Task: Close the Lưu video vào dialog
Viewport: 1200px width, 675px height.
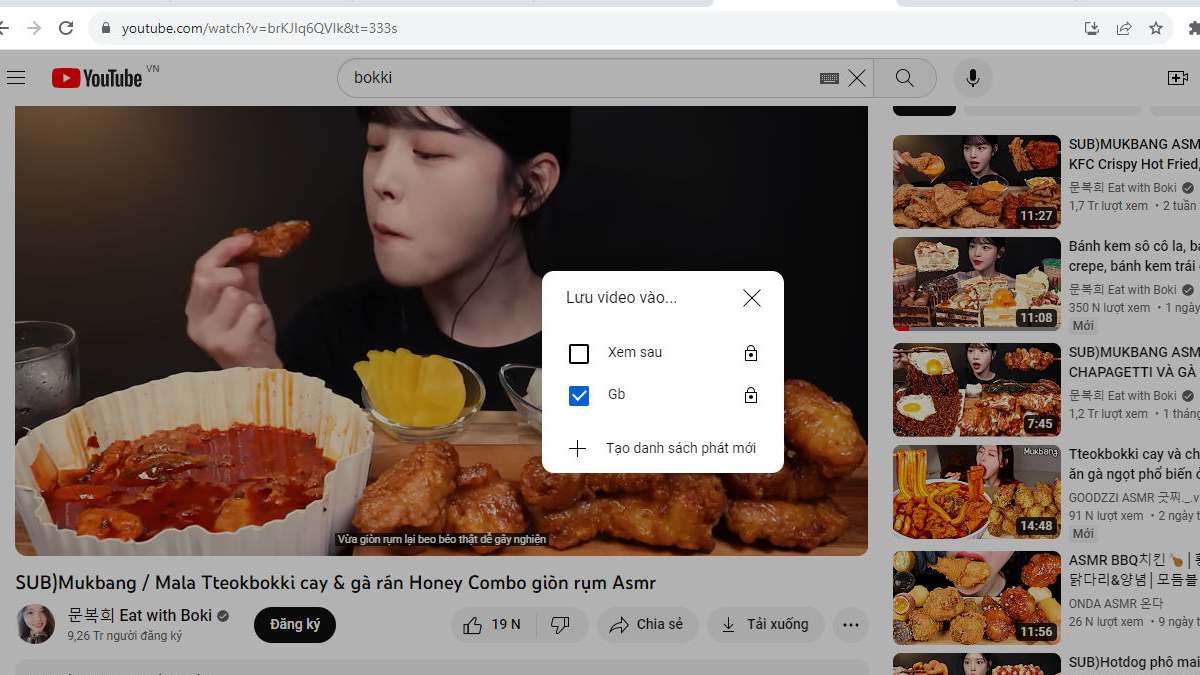Action: coord(752,298)
